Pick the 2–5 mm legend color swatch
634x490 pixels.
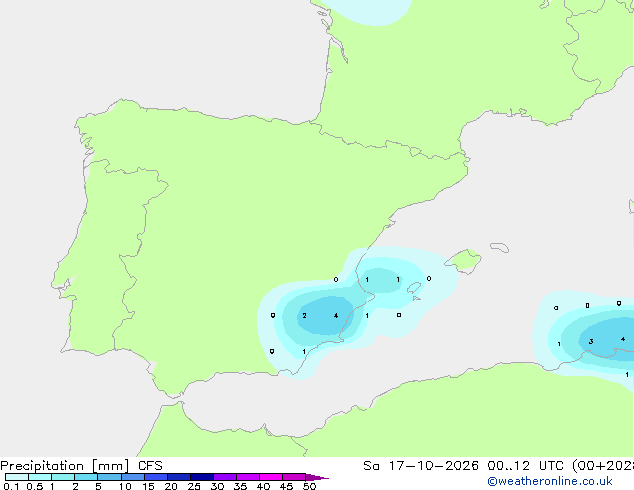click(x=86, y=477)
